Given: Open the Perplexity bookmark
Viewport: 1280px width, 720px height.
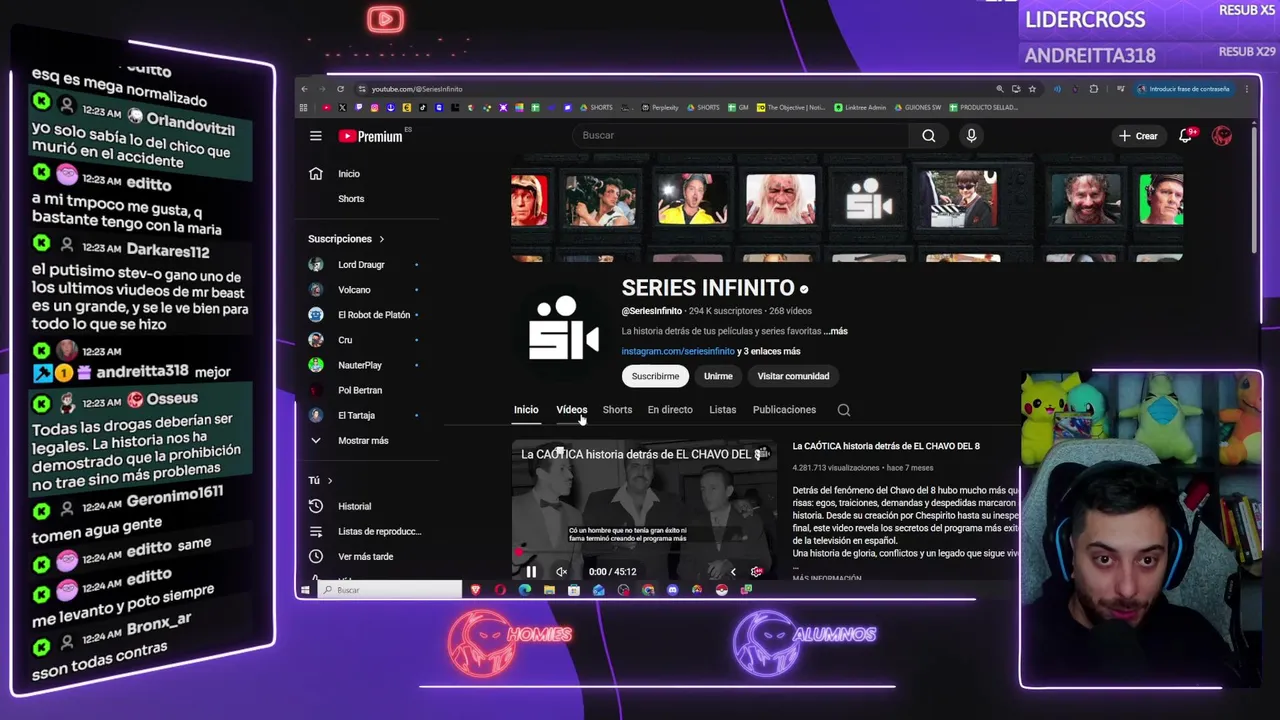Looking at the screenshot, I should 661,107.
